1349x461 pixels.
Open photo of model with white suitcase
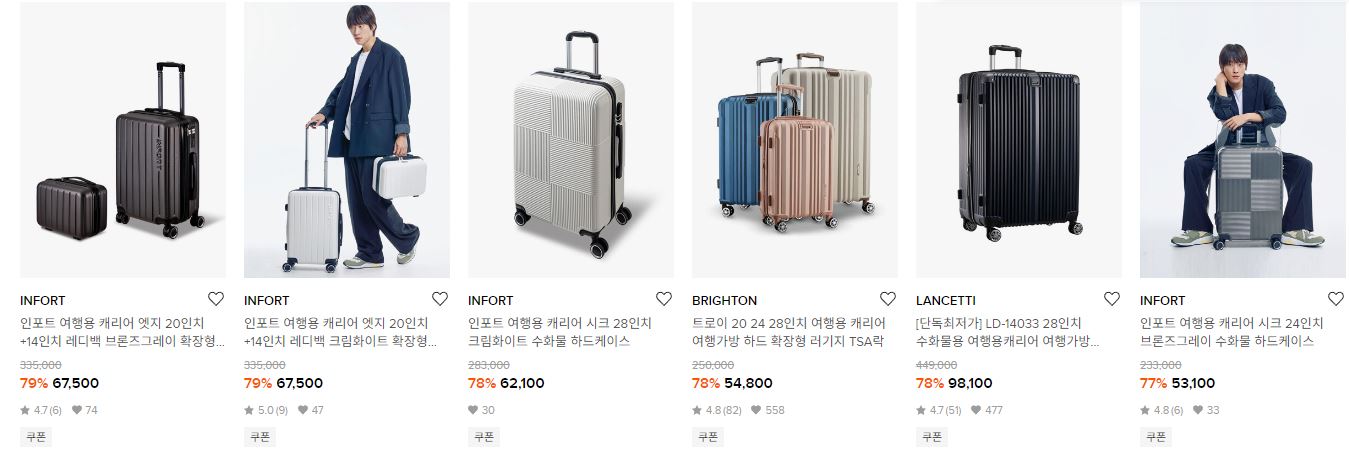pyautogui.click(x=347, y=140)
